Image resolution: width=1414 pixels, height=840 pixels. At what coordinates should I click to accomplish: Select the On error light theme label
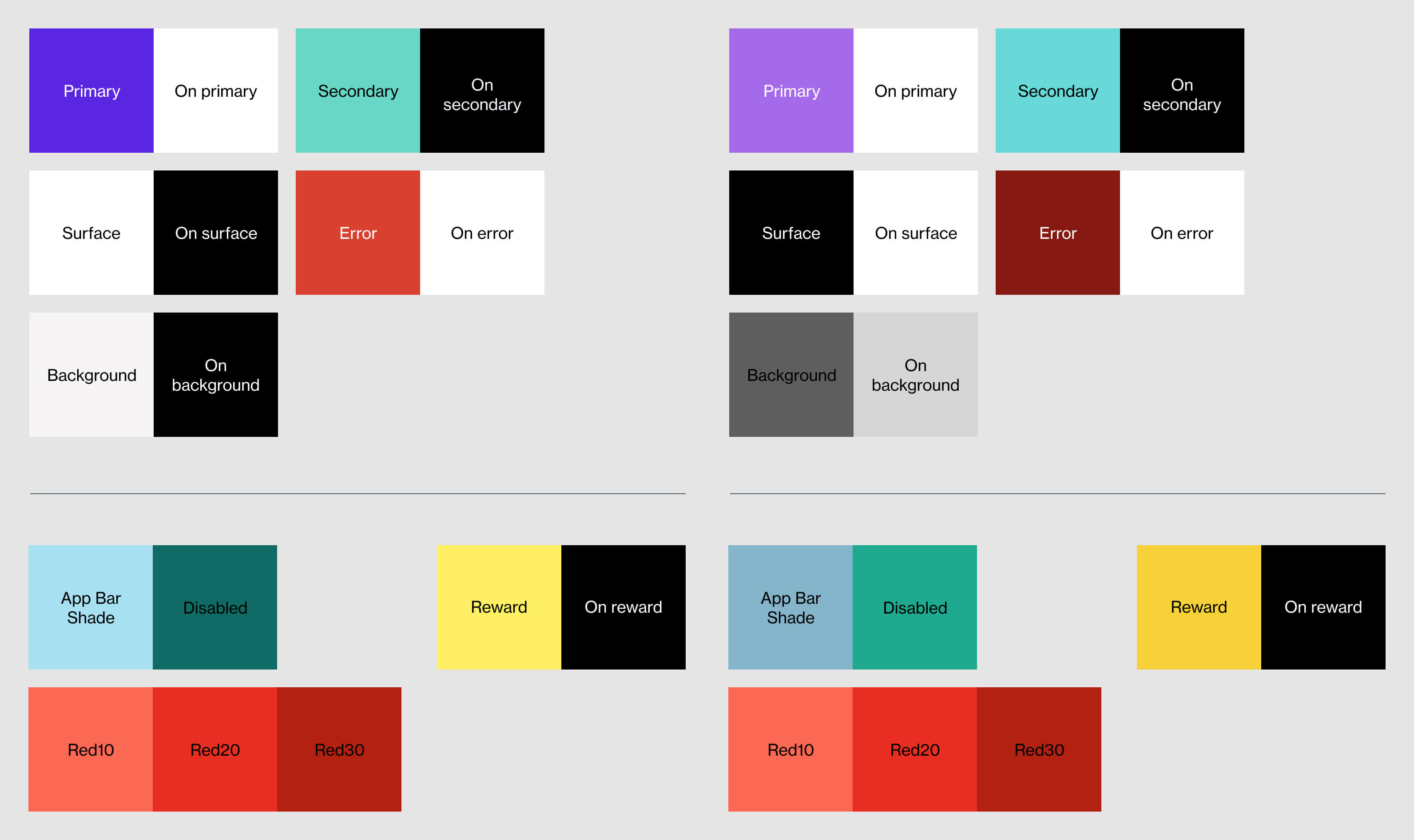[482, 232]
